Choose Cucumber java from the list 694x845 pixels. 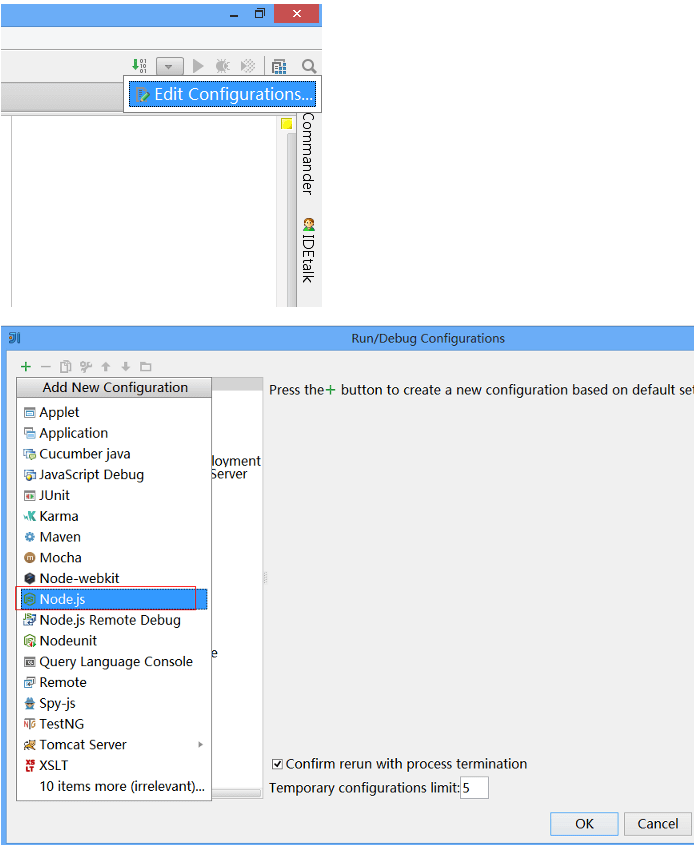click(114, 454)
